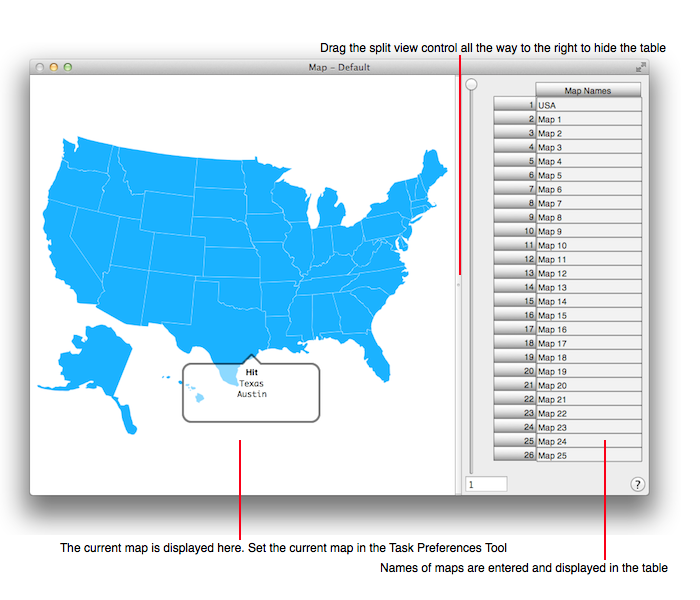The width and height of the screenshot is (700, 600).
Task: Click Alaska on the map
Action: click(x=100, y=362)
